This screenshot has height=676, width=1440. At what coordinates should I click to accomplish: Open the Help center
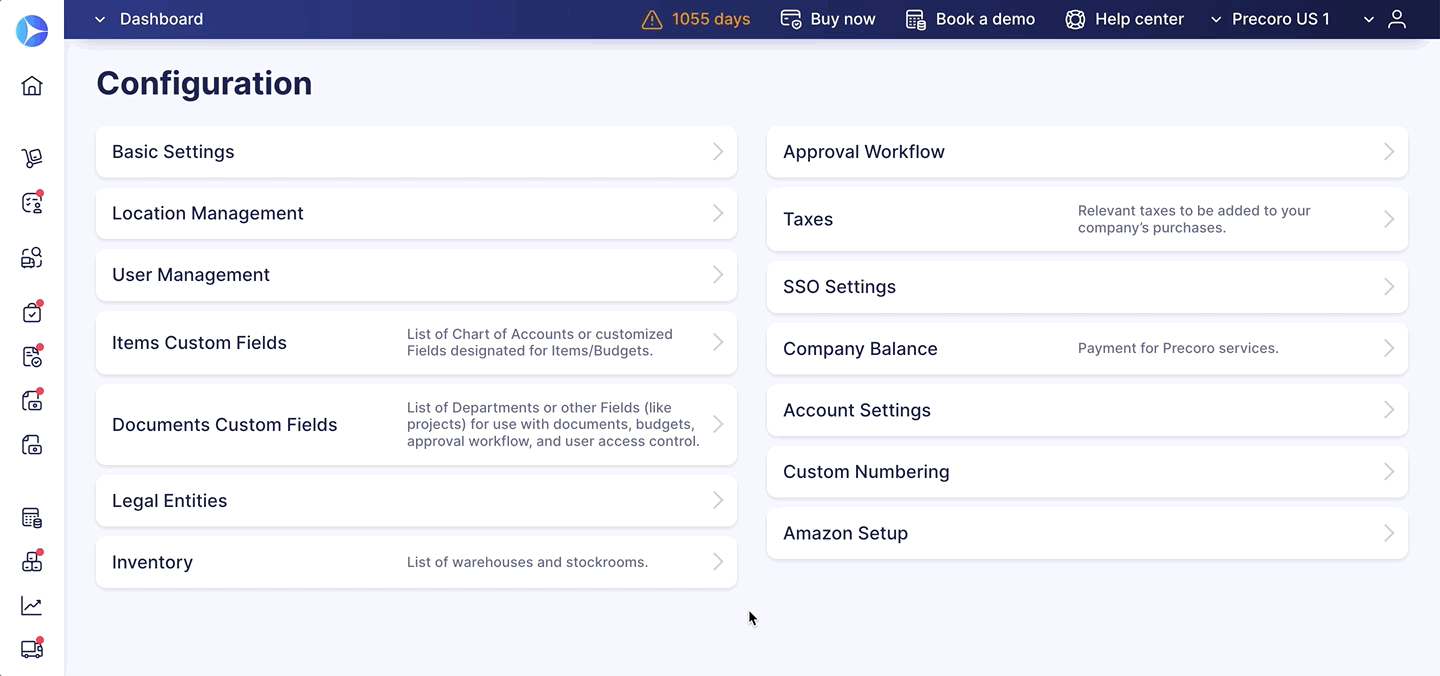pos(1124,19)
